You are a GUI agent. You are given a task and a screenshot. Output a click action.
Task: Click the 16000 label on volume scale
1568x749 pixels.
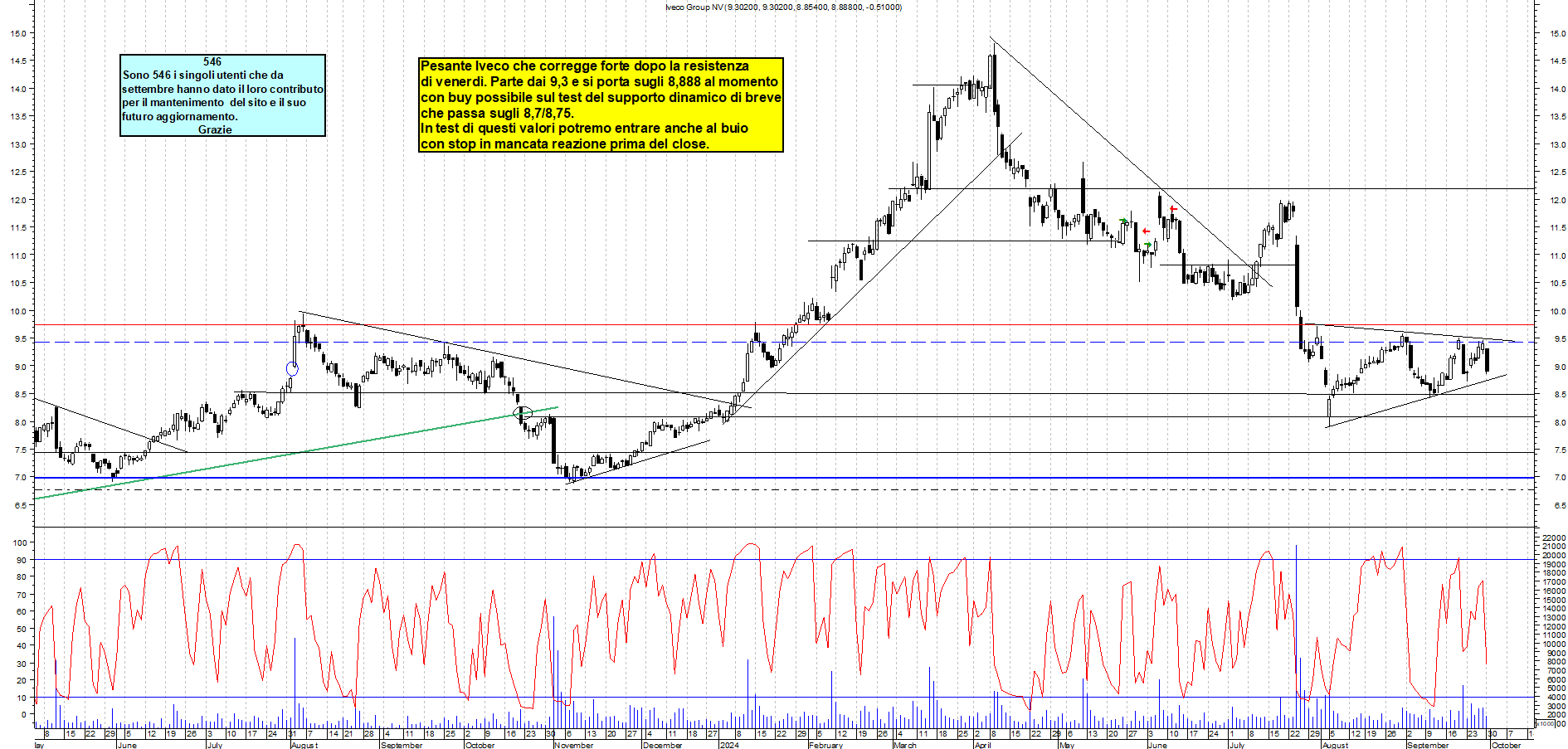(1554, 591)
